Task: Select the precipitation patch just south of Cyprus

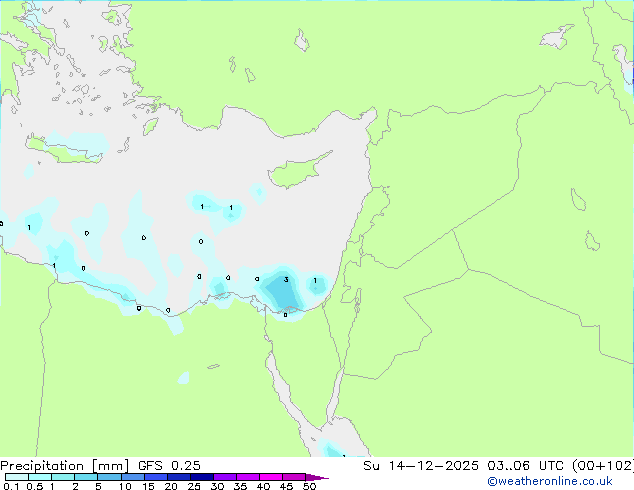Action: pos(258,192)
